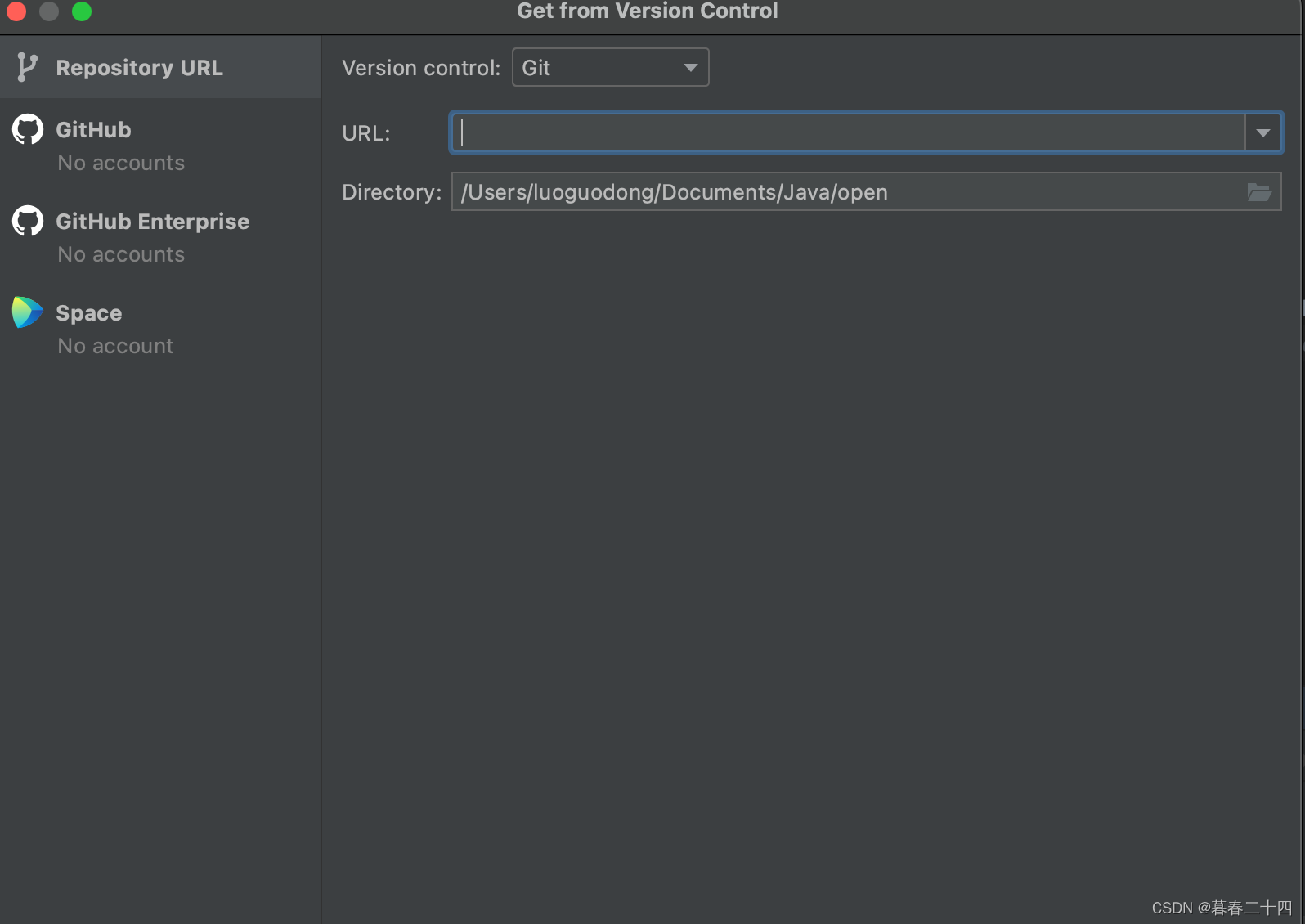The height and width of the screenshot is (924, 1305).
Task: Browse for directory with folder icon
Action: (x=1259, y=192)
